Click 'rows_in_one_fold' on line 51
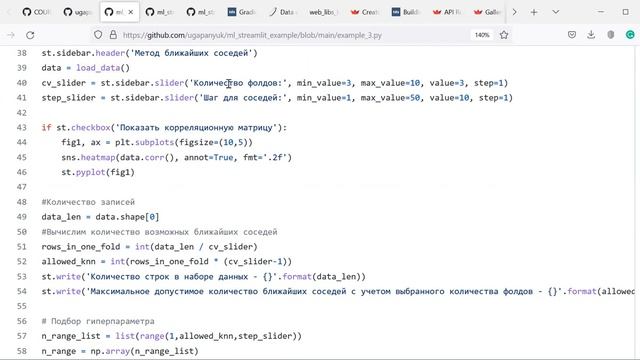640x360 pixels. click(81, 247)
